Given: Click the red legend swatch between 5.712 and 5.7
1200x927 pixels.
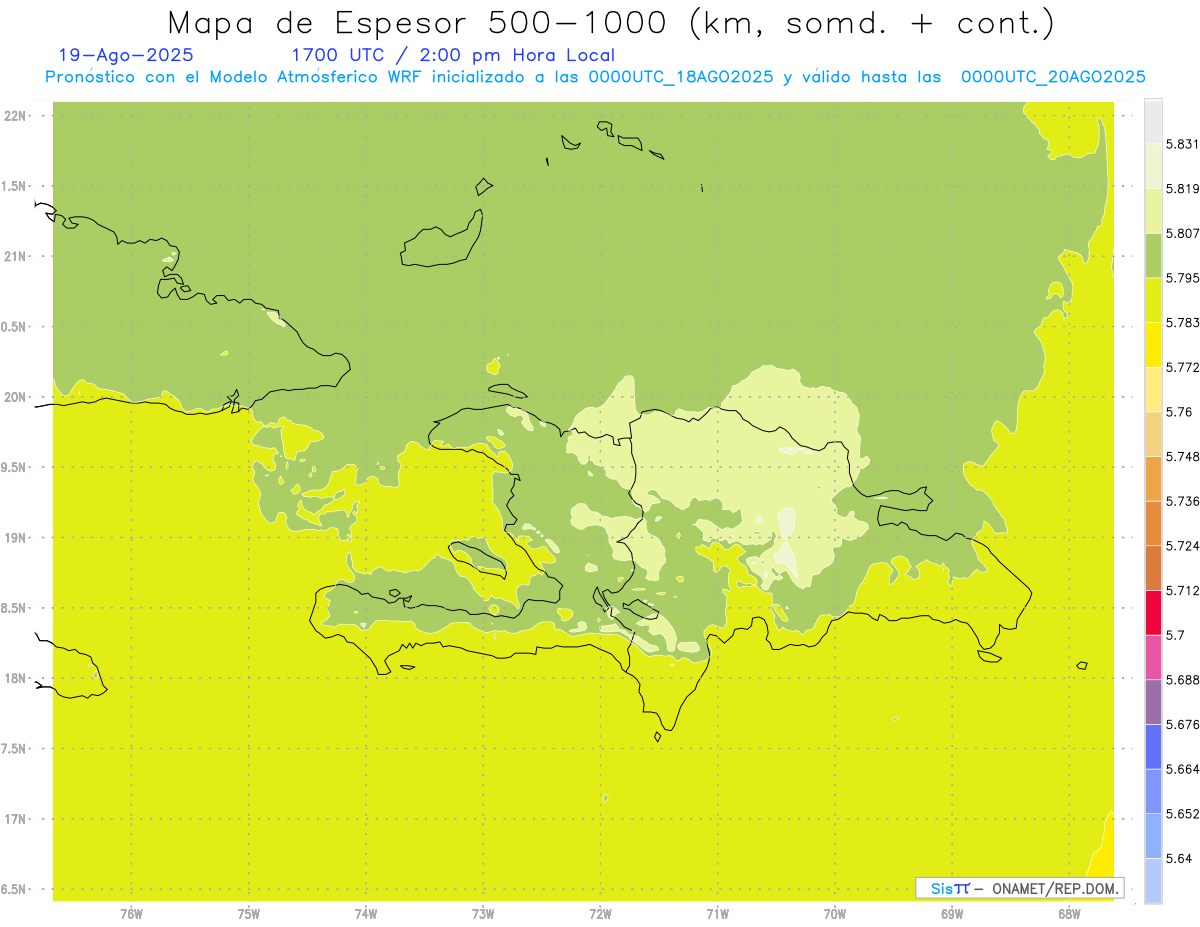Looking at the screenshot, I should 1153,612.
